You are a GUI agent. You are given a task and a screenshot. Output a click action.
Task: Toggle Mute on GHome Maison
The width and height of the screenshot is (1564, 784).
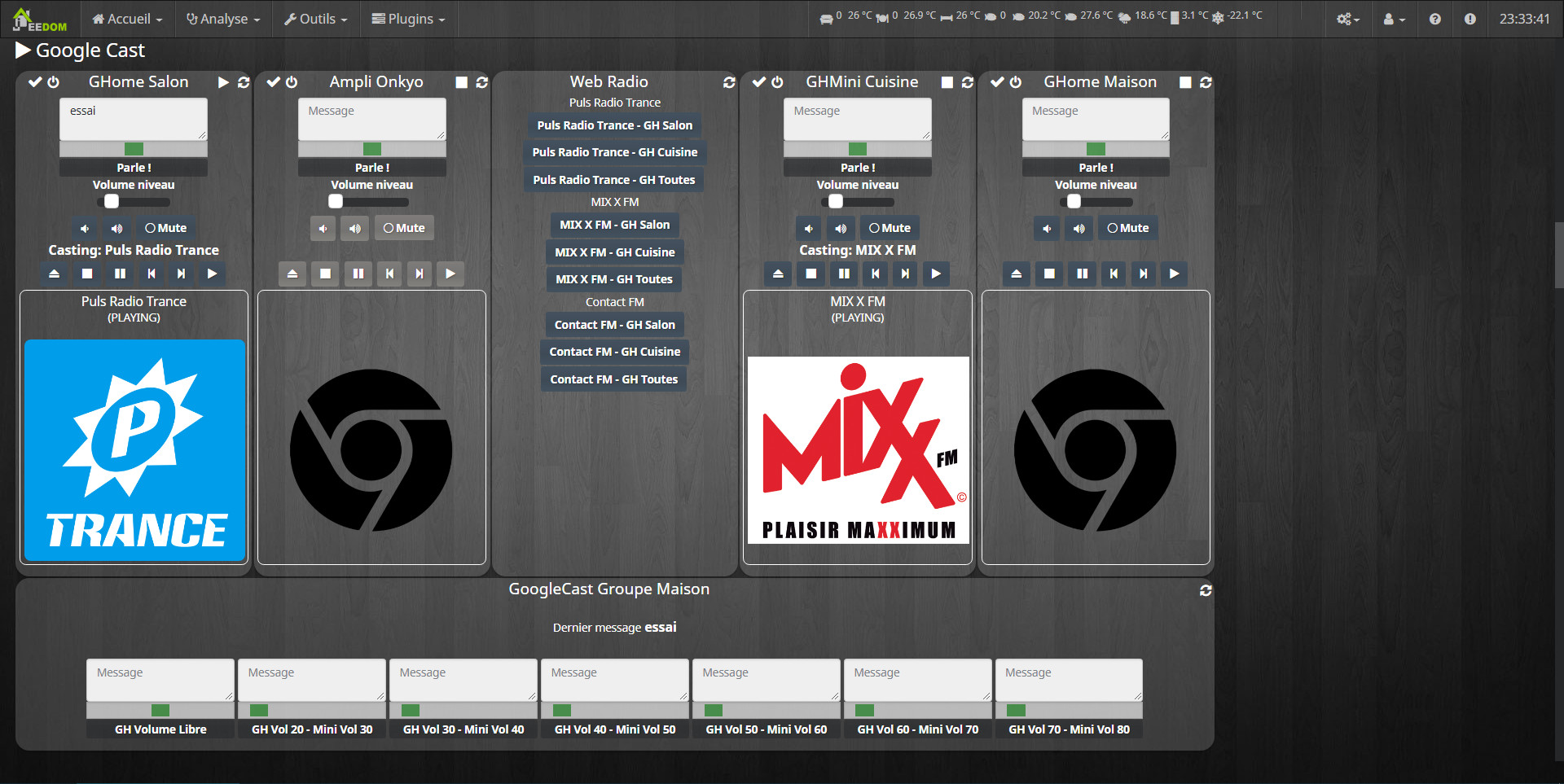(1127, 228)
